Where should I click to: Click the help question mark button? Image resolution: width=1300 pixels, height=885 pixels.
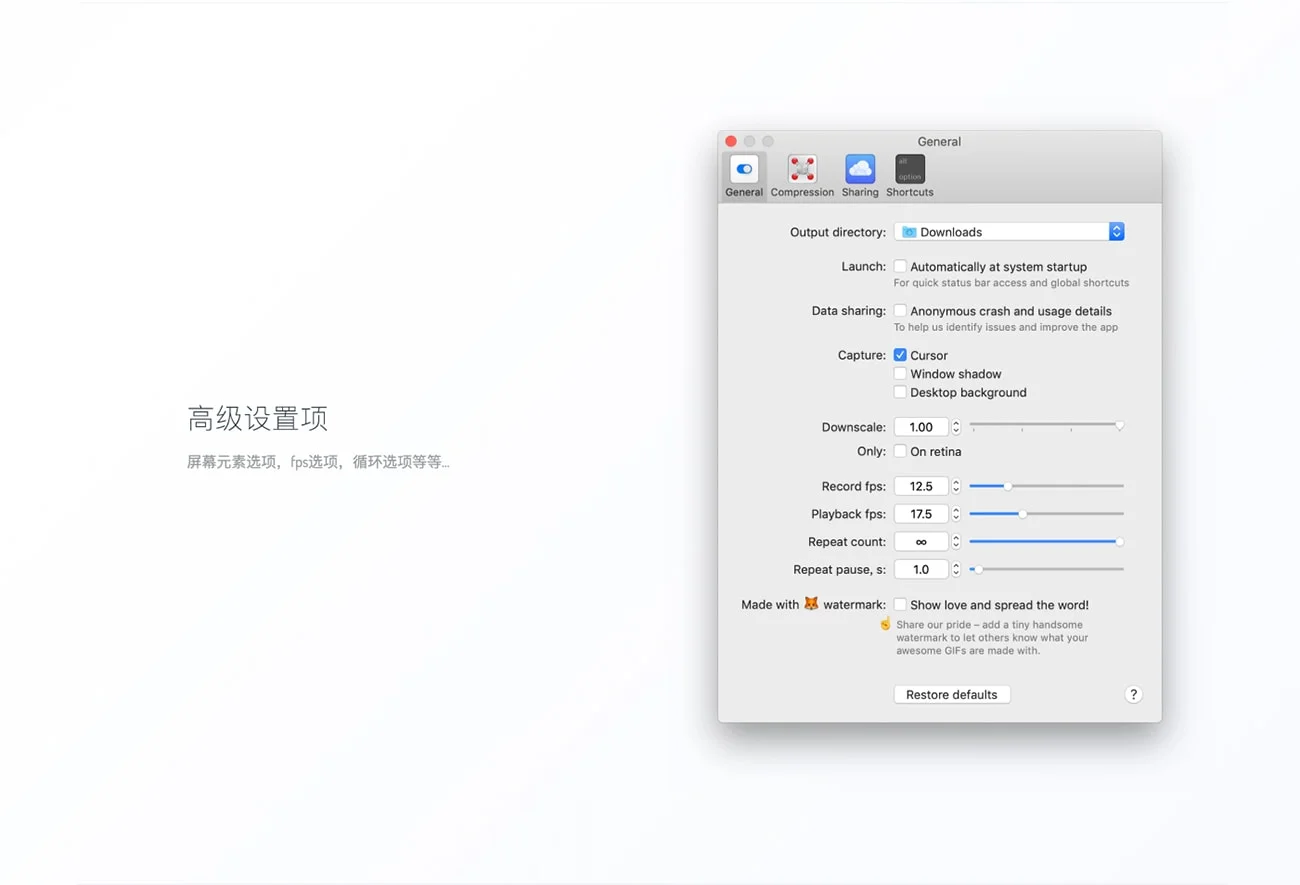click(1133, 695)
